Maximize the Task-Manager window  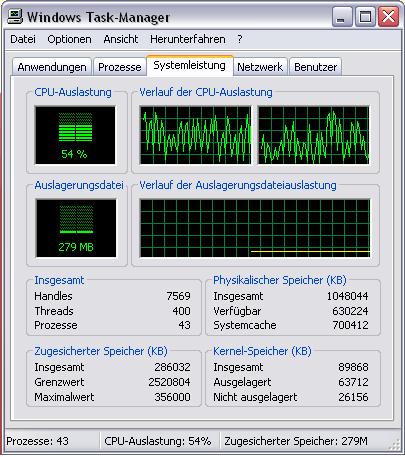pos(365,16)
